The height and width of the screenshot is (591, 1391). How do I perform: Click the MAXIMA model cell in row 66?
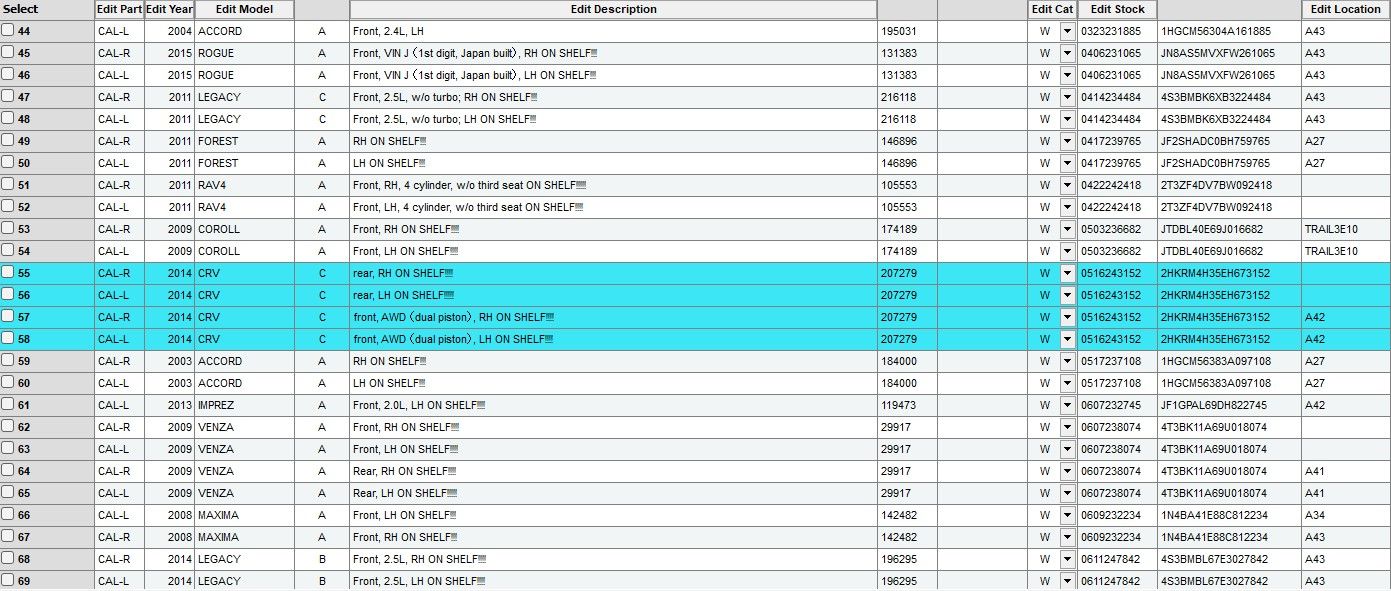coord(244,515)
